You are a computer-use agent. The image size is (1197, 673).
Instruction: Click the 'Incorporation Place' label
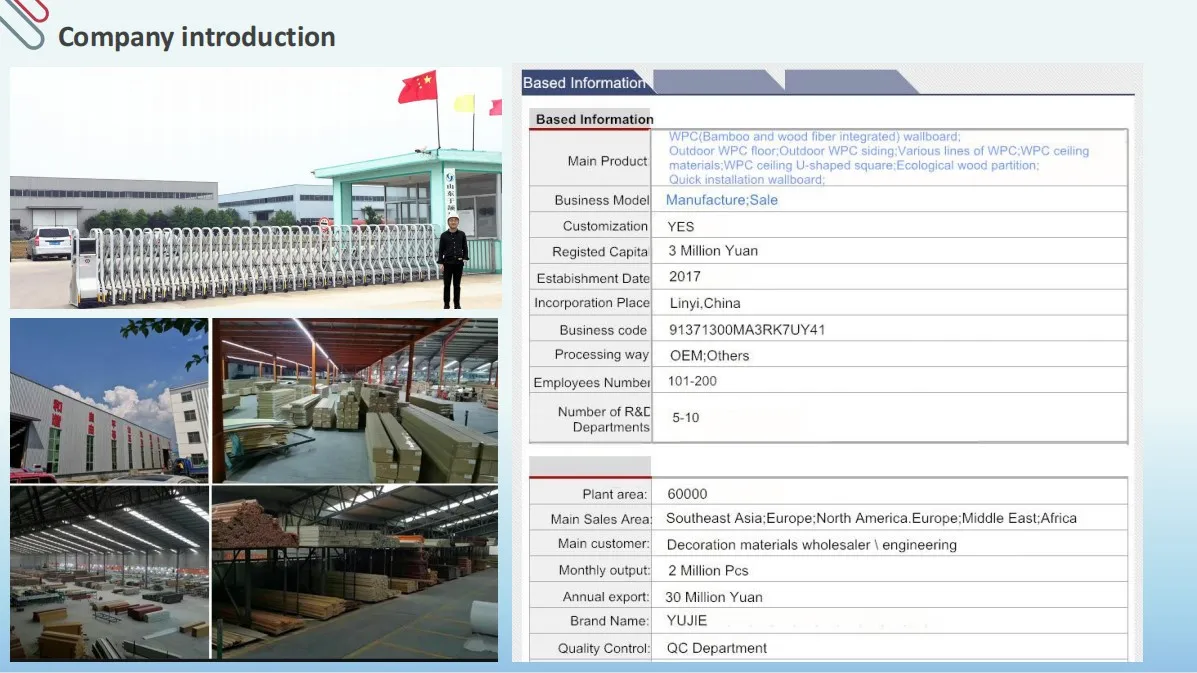click(x=592, y=303)
